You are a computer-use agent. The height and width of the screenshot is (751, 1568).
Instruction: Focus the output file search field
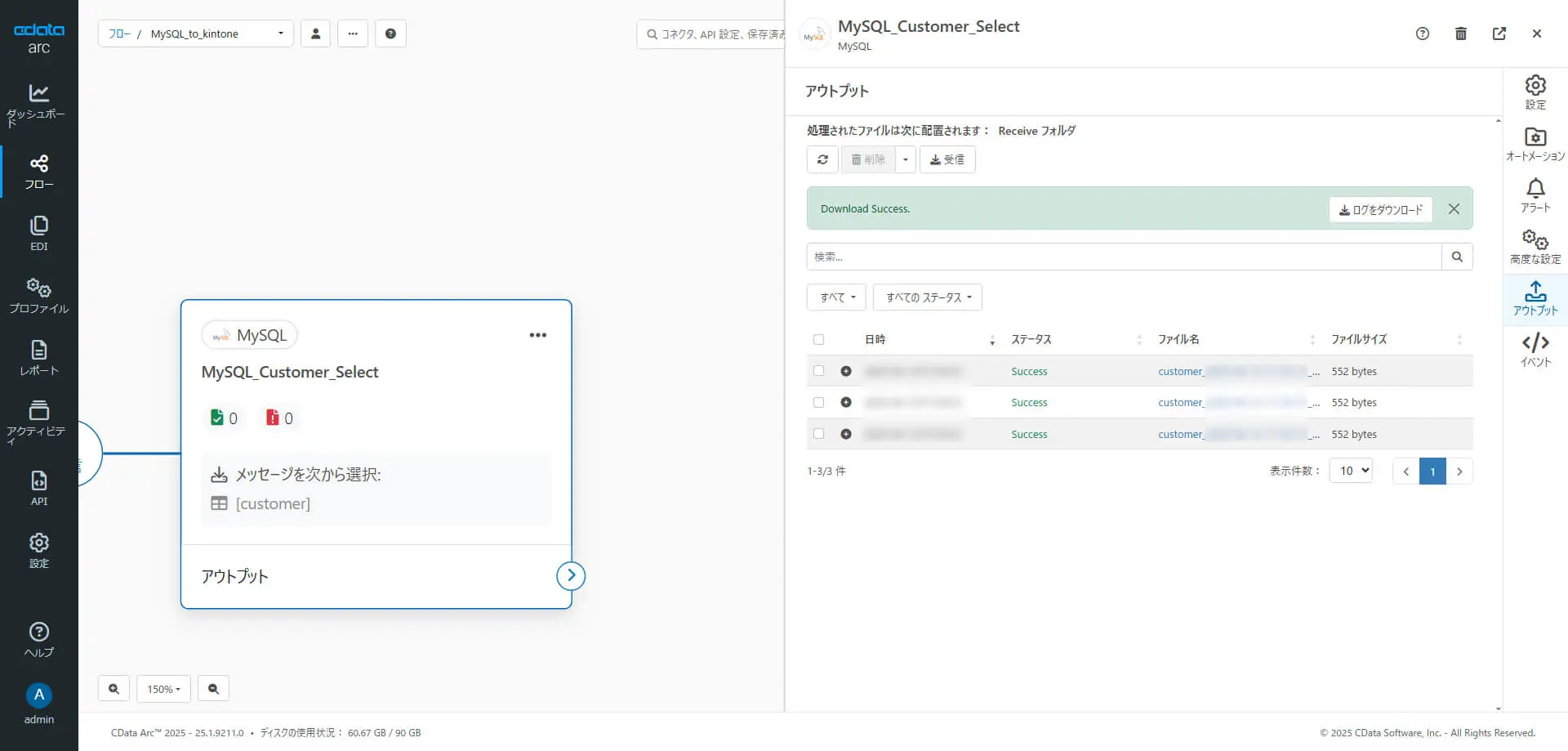coord(1124,257)
